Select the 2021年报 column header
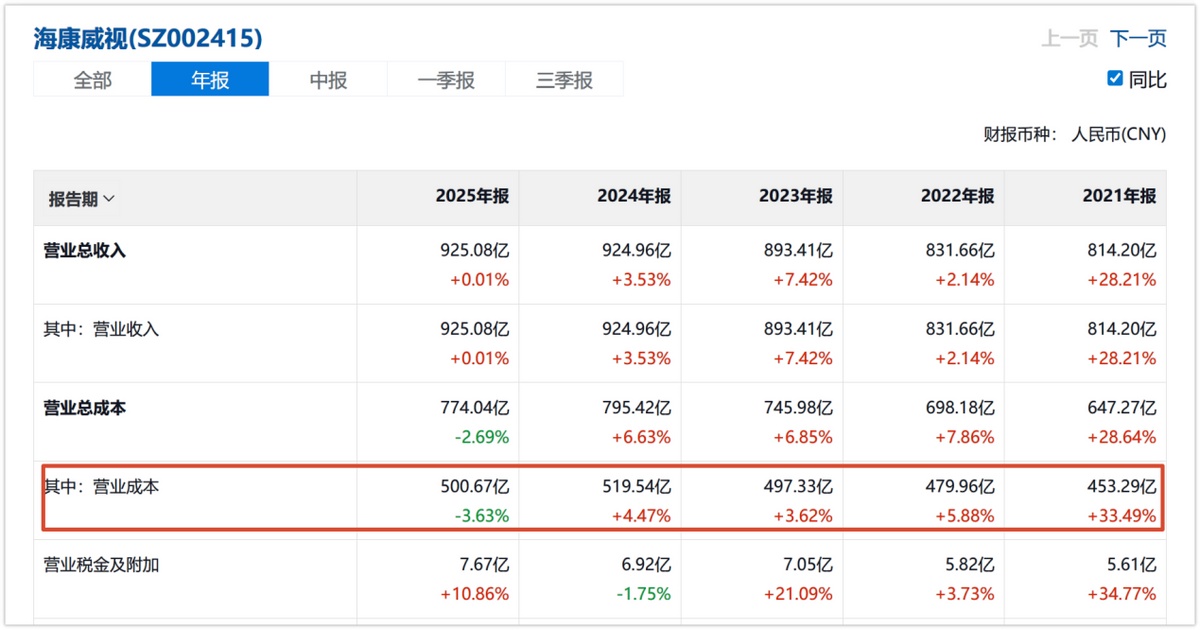 pos(1119,196)
